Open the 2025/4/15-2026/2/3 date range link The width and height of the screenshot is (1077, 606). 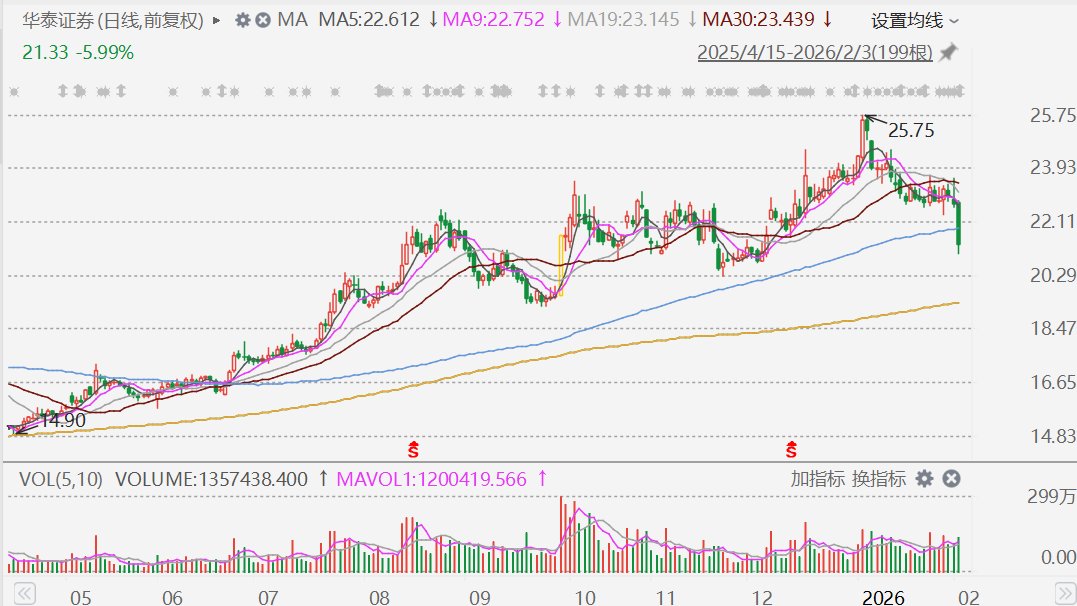[814, 52]
